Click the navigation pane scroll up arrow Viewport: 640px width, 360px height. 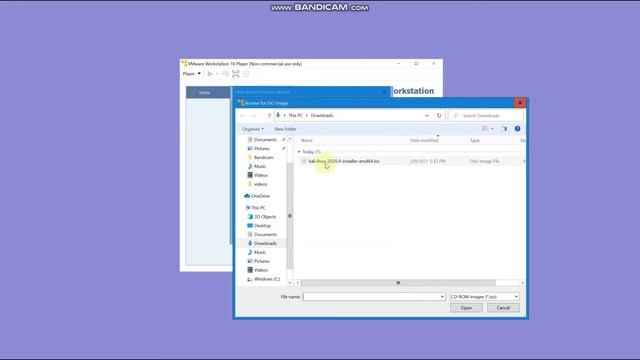click(x=290, y=139)
